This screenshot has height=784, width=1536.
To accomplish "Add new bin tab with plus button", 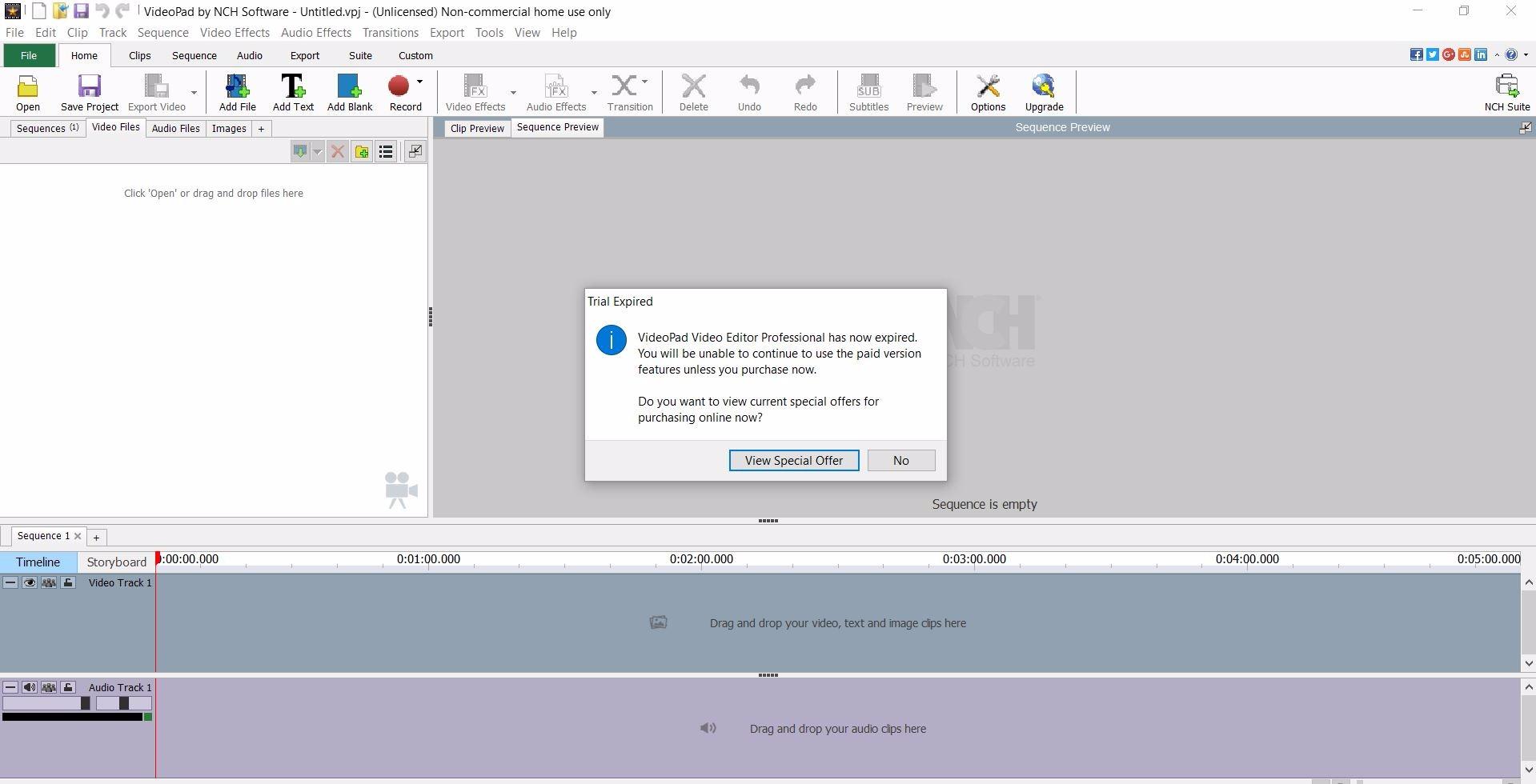I will (261, 128).
